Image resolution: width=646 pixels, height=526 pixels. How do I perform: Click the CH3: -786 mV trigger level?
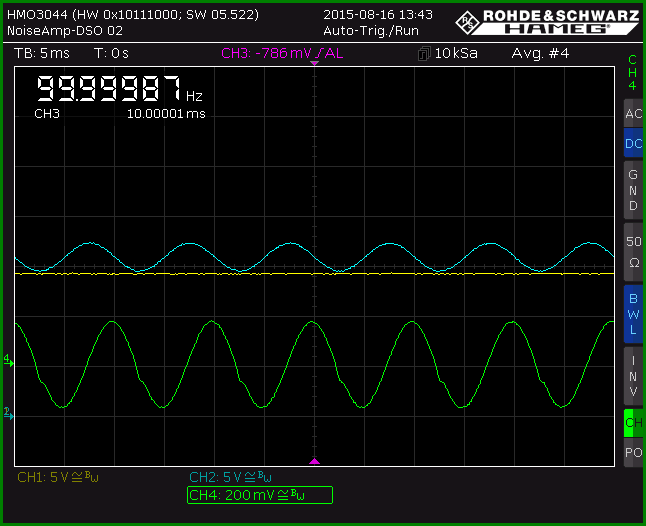pos(282,53)
